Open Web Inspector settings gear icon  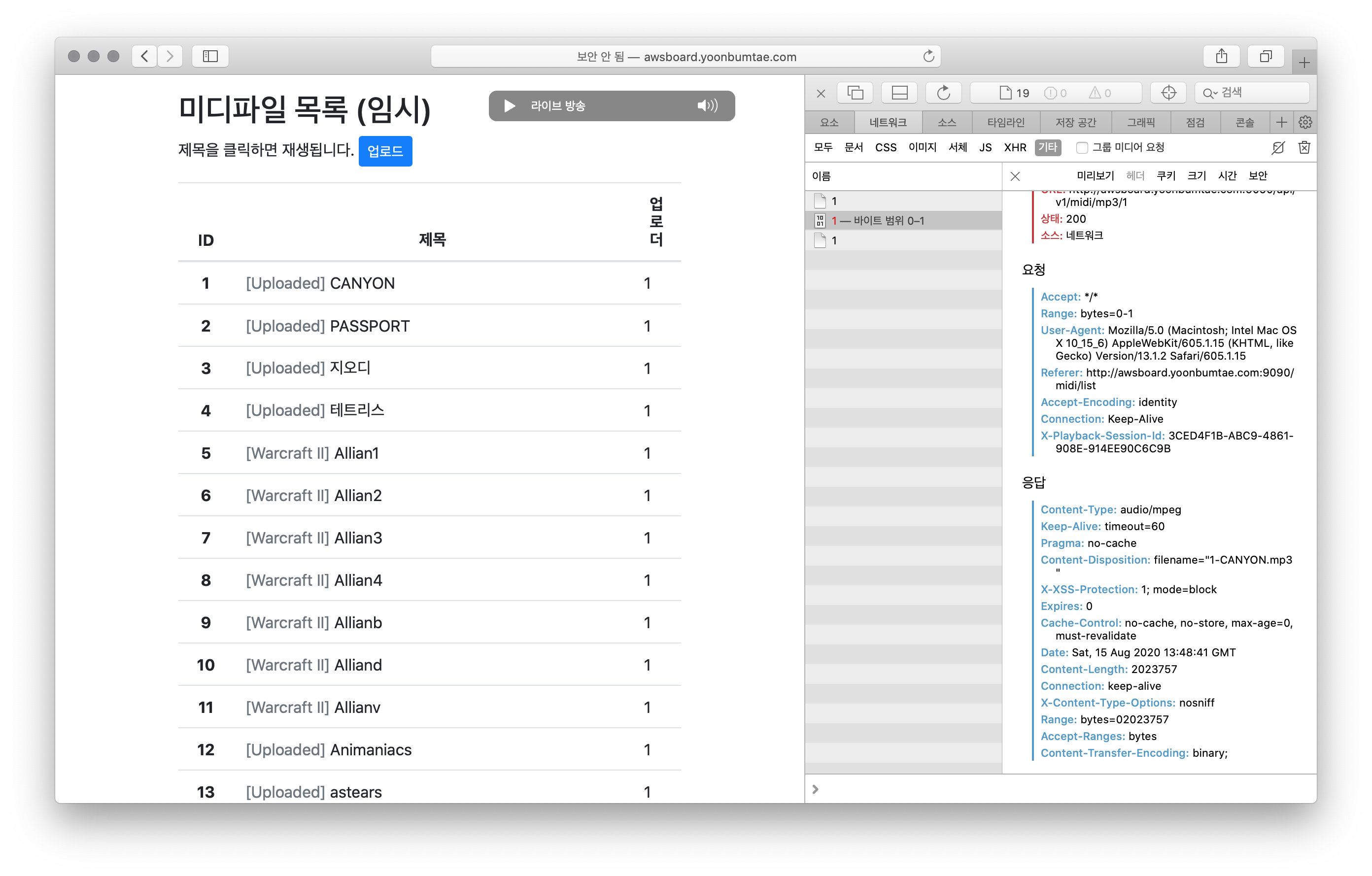(1305, 123)
